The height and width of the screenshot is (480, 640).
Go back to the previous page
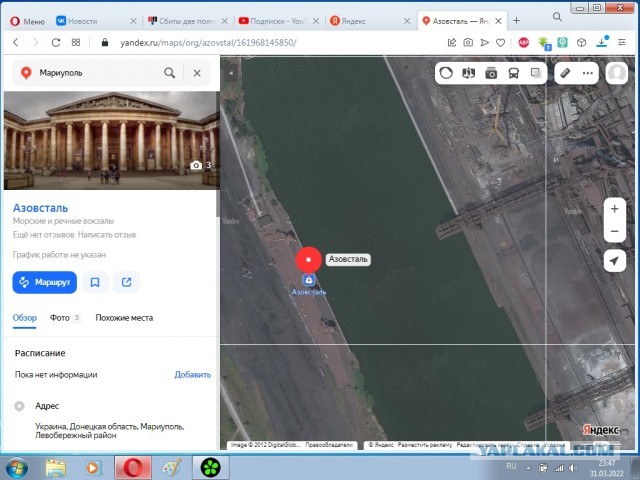pyautogui.click(x=16, y=42)
